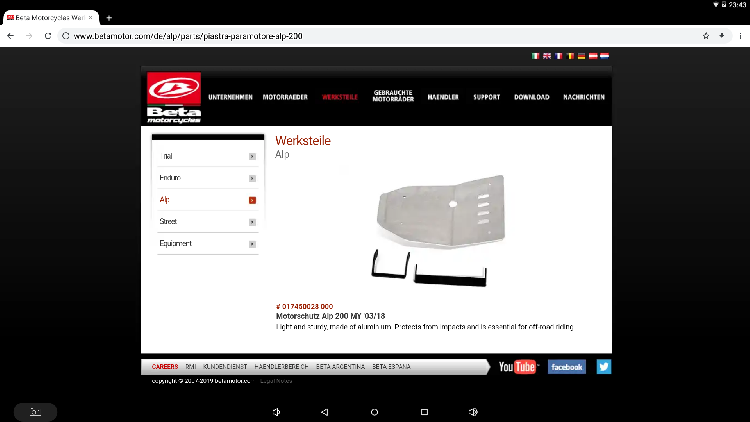Open a new browser tab with plus
Viewport: 750px width, 422px height.
click(109, 18)
